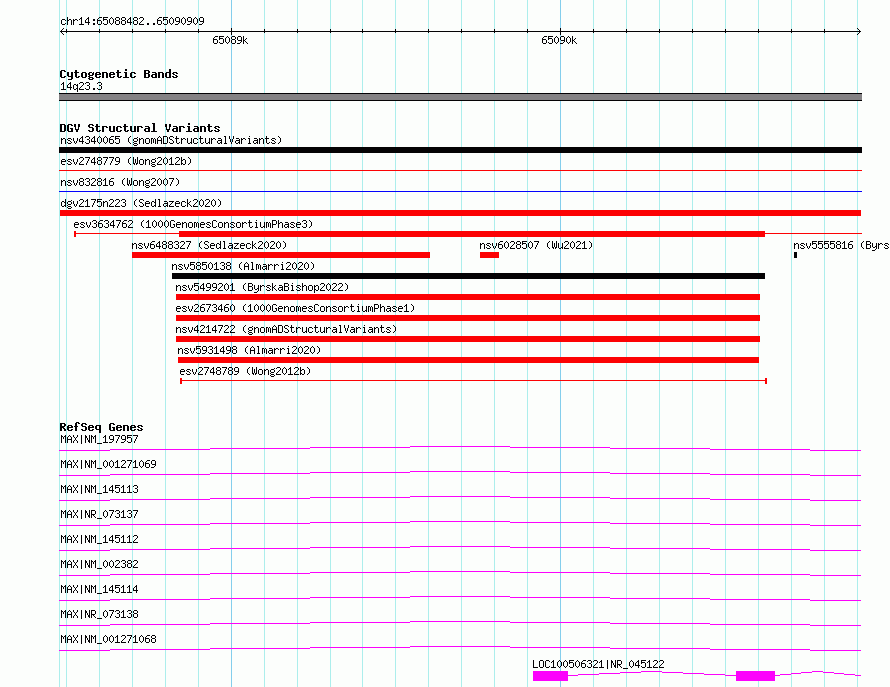Click the thin red line for esv2748779
This screenshot has height=687, width=890.
point(460,170)
